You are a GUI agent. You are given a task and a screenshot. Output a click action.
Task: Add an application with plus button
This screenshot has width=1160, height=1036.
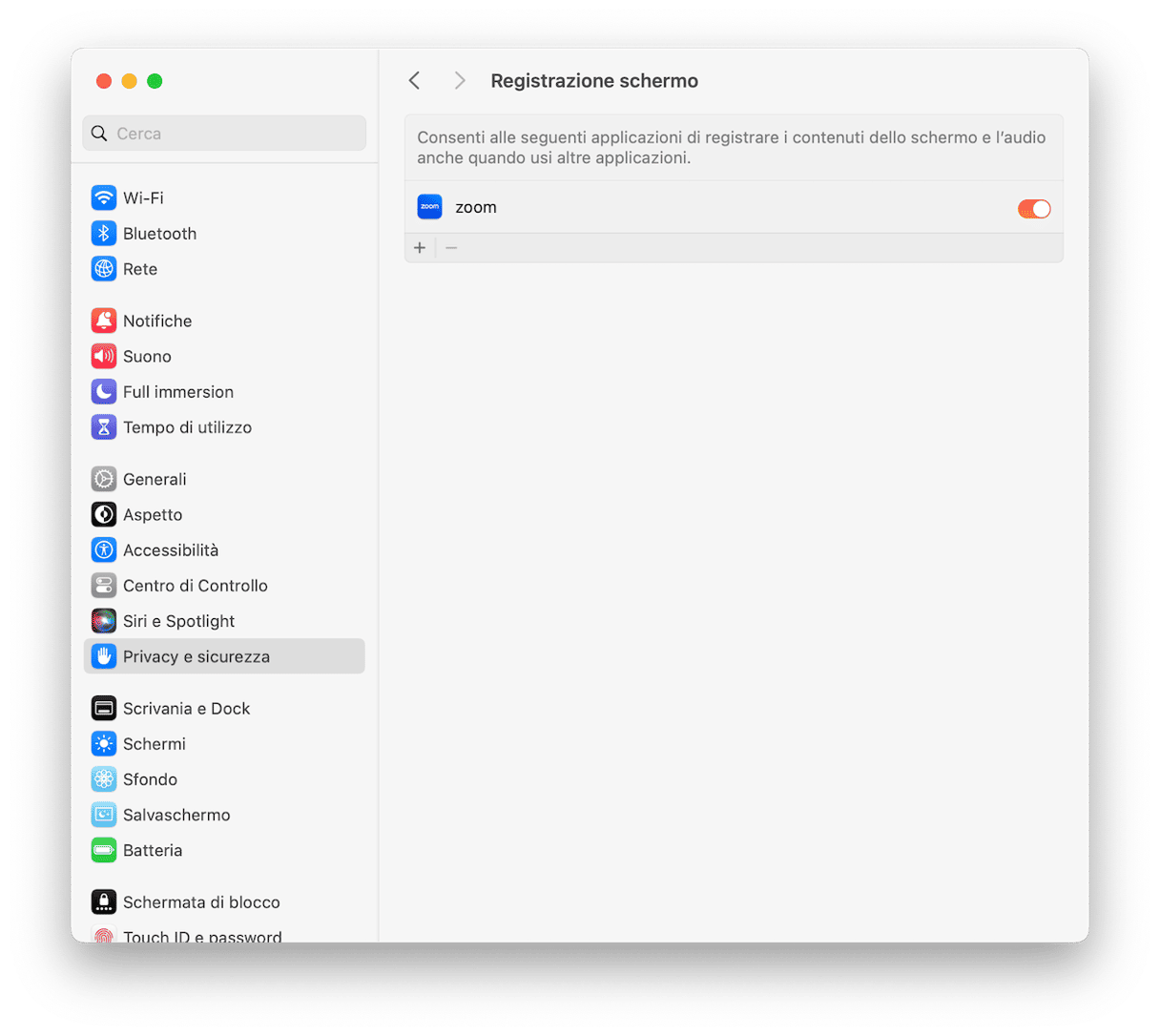[420, 248]
